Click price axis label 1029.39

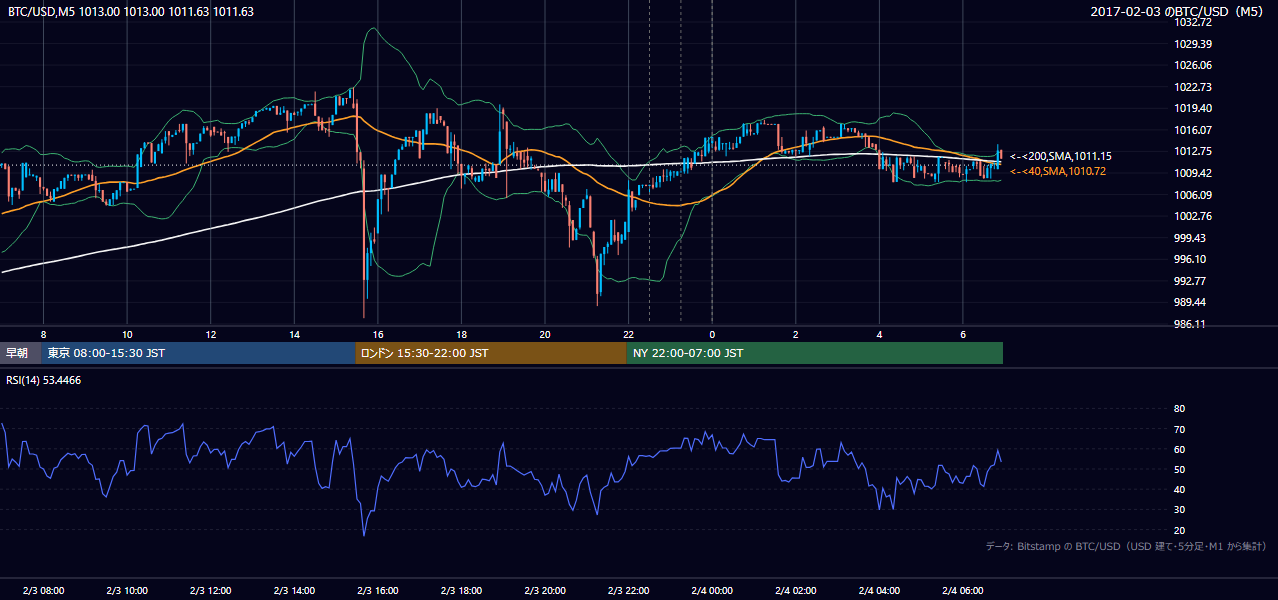click(1193, 44)
